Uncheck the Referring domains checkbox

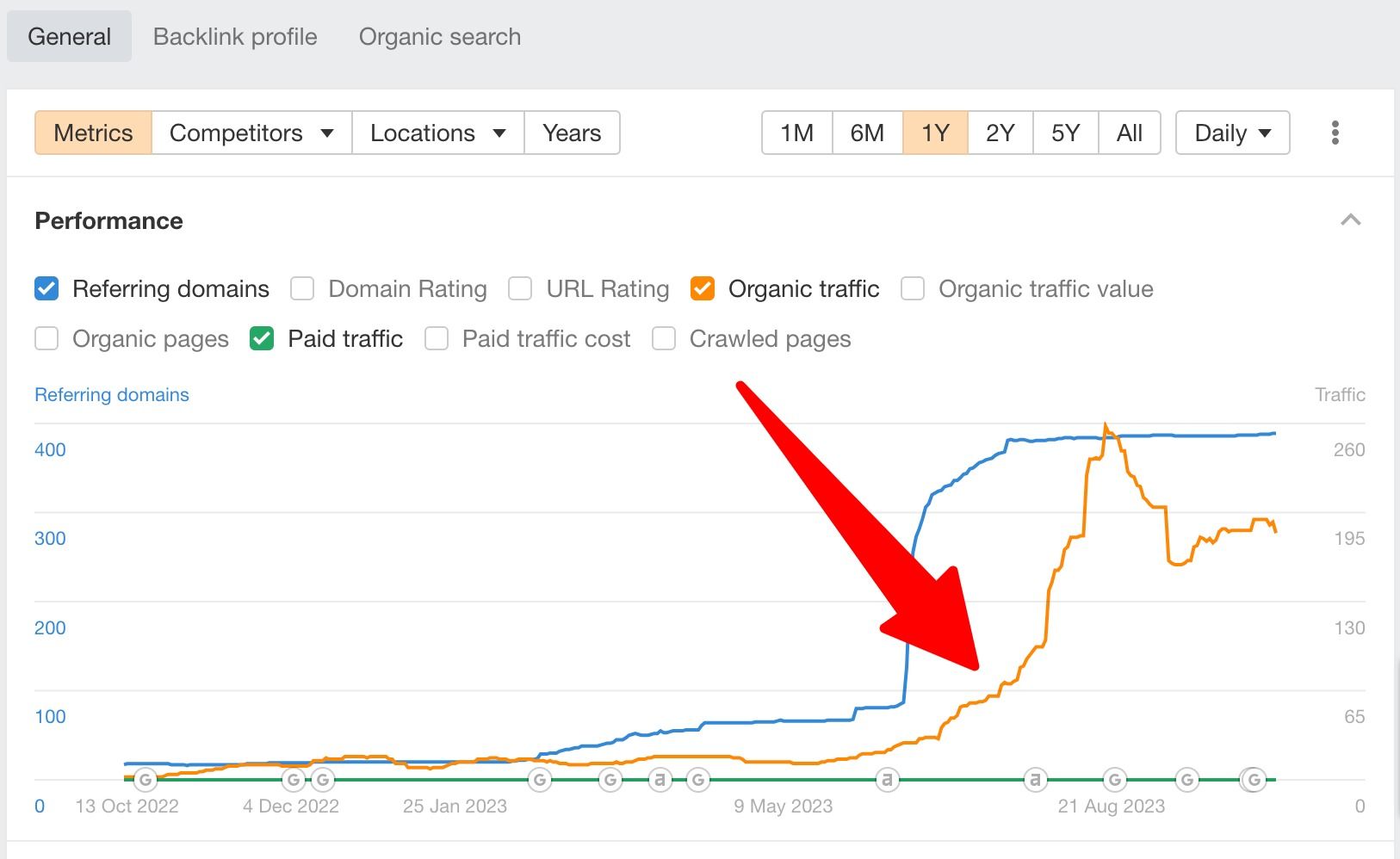click(x=46, y=288)
